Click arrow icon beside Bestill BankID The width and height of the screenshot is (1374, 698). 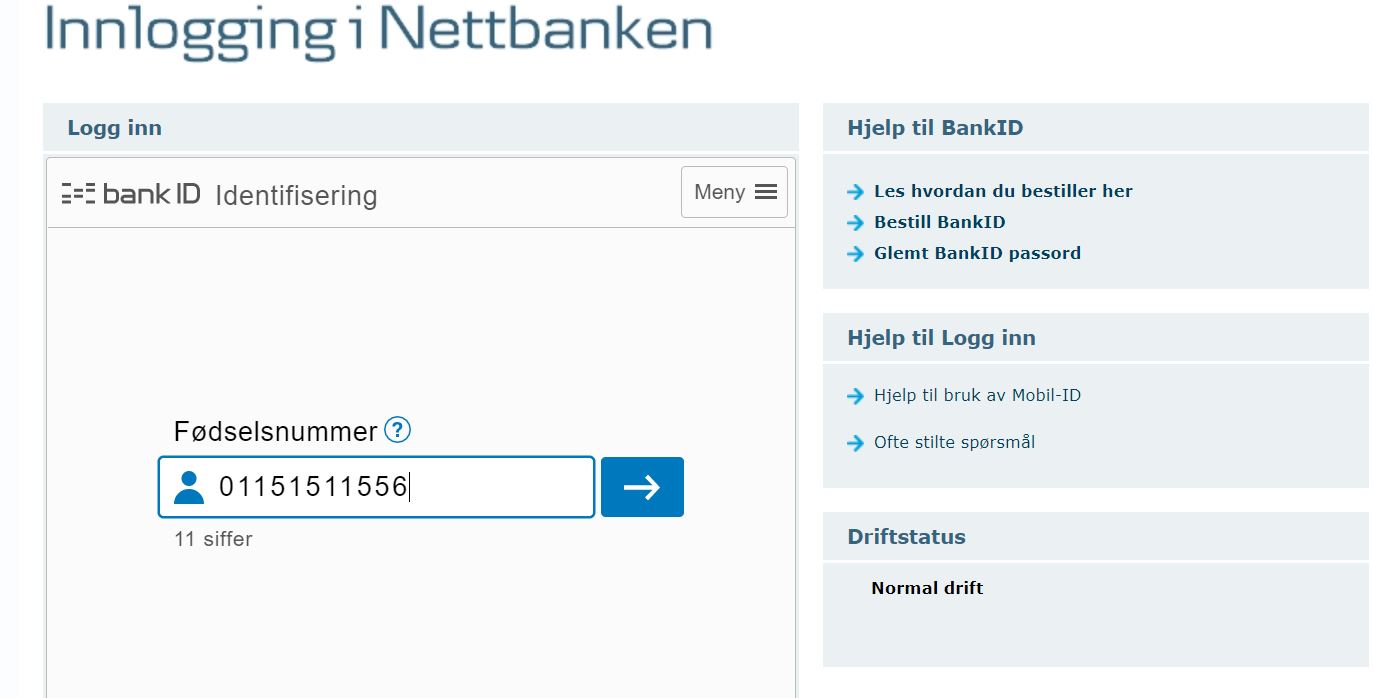(855, 223)
